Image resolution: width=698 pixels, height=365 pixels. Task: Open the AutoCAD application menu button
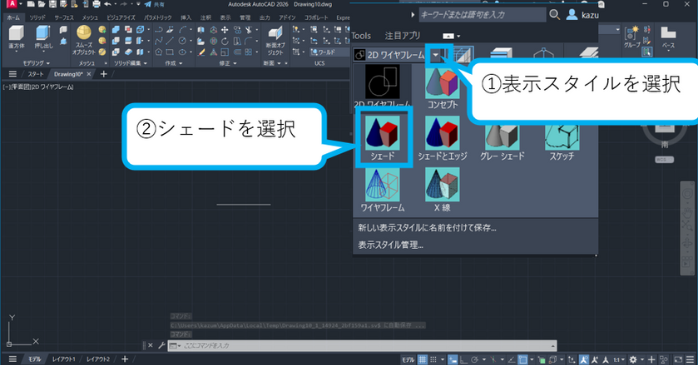pyautogui.click(x=12, y=4)
